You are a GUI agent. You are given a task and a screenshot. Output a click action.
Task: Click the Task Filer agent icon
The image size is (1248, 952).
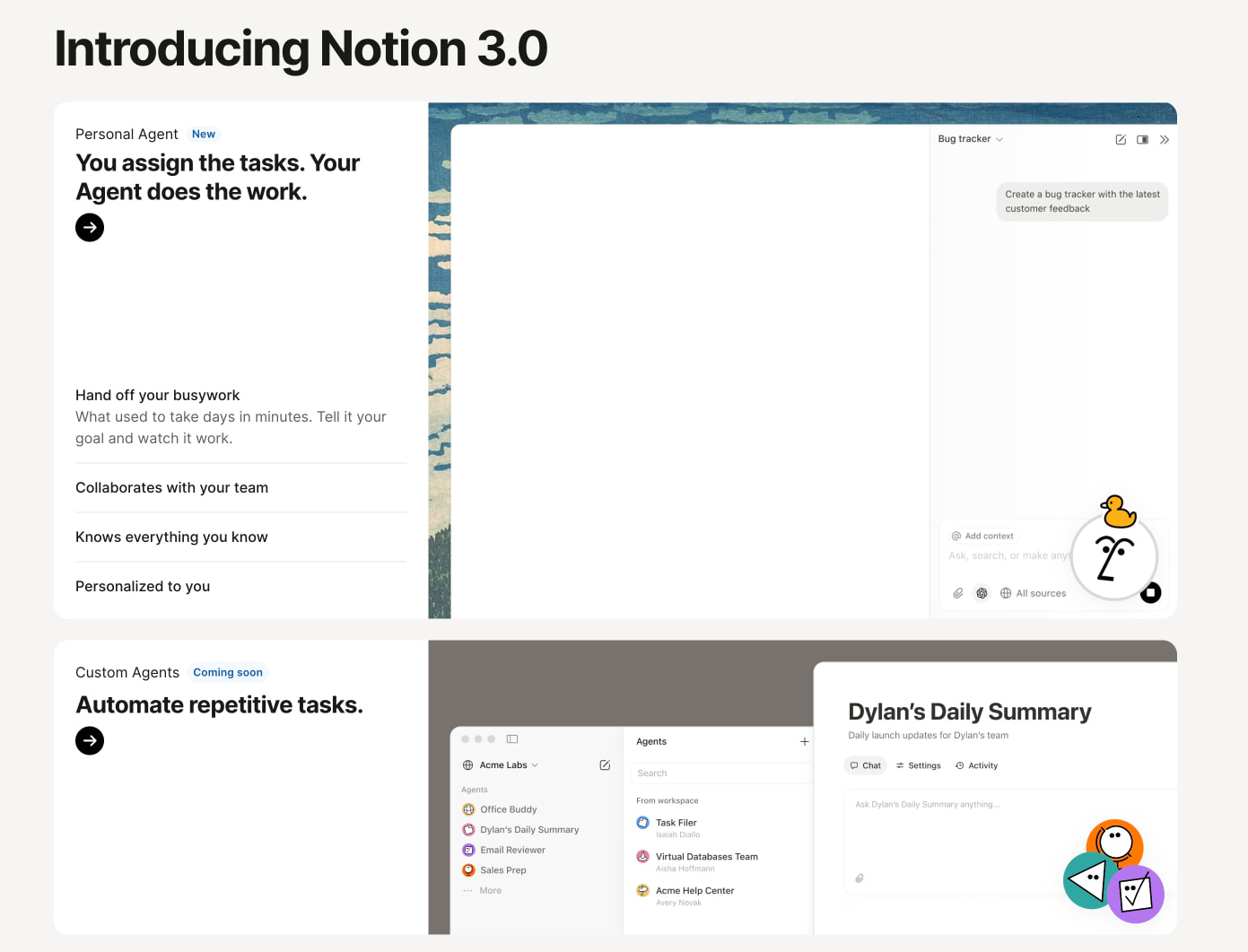click(642, 822)
